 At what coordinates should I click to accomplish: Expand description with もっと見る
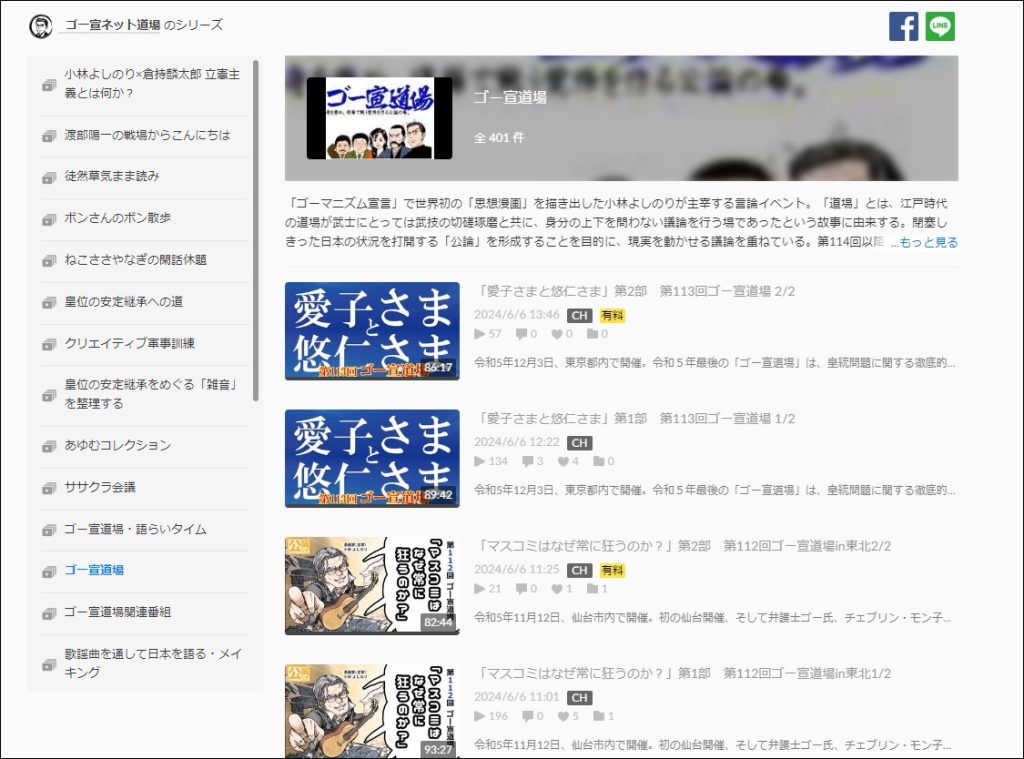point(924,242)
